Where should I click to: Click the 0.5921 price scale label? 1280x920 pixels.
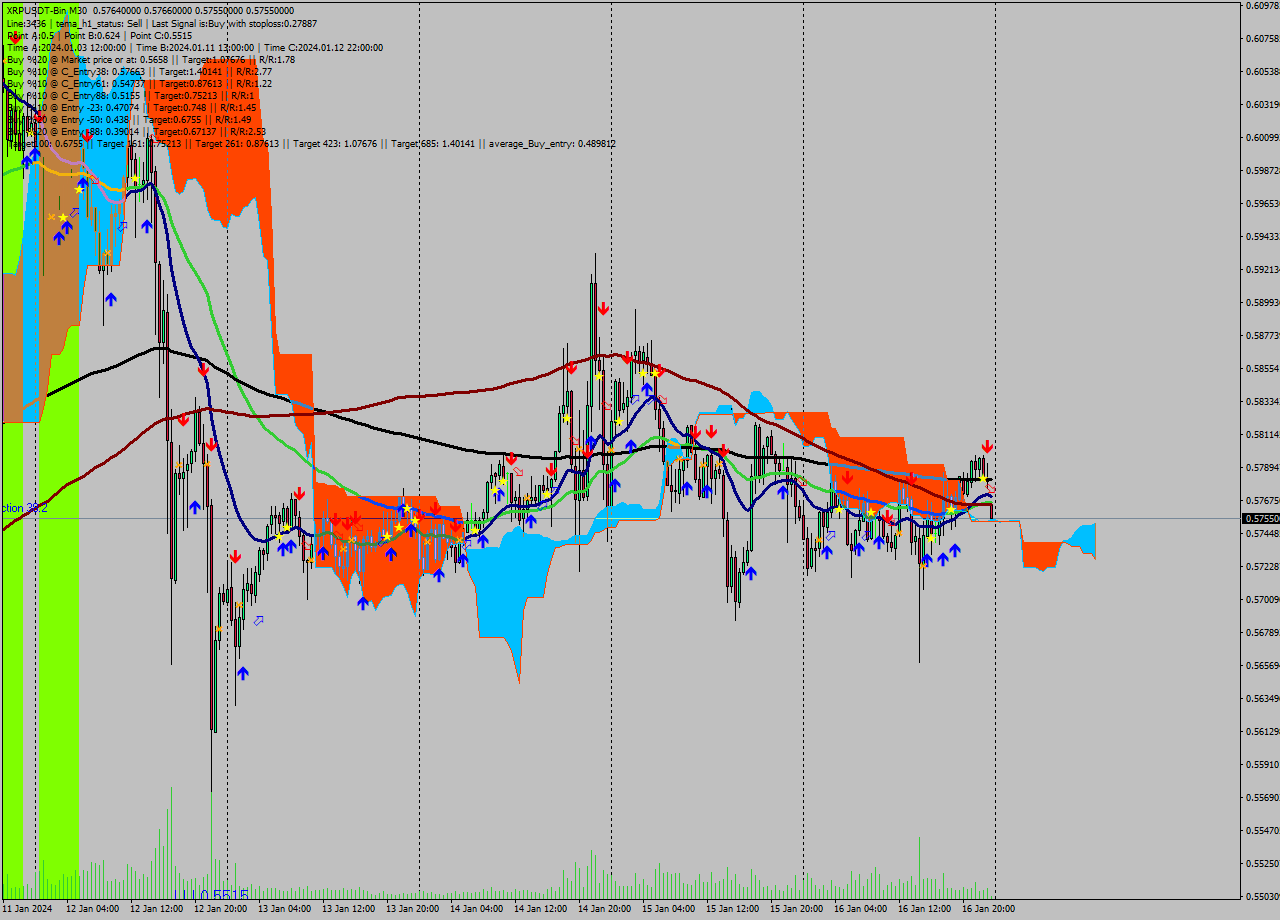(1263, 269)
